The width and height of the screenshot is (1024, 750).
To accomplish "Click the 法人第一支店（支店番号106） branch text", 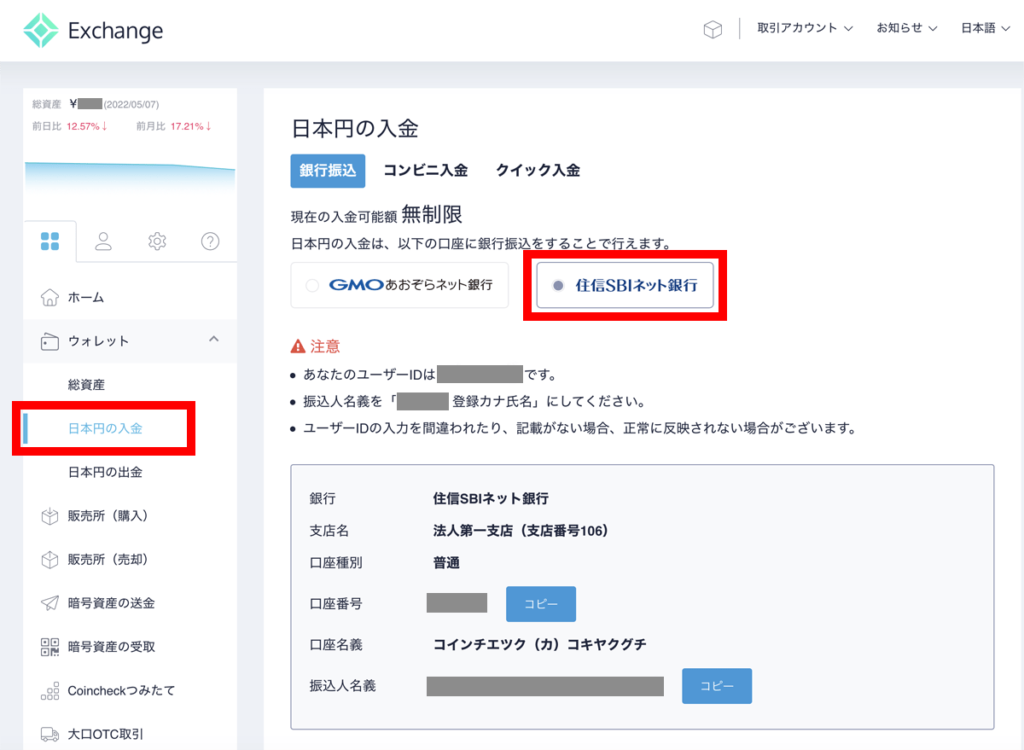I will [x=520, y=530].
